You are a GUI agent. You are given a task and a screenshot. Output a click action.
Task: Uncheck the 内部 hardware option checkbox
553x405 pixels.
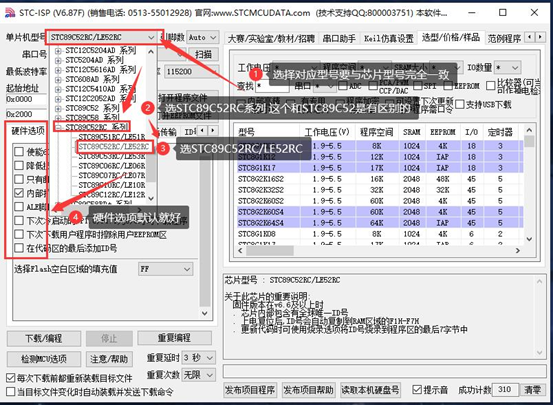click(x=19, y=193)
